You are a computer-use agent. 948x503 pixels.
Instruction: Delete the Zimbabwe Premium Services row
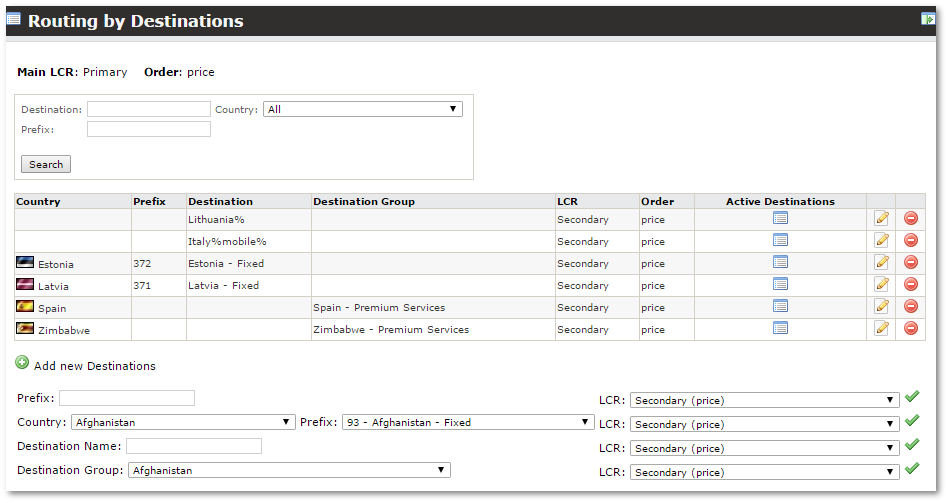(x=910, y=328)
